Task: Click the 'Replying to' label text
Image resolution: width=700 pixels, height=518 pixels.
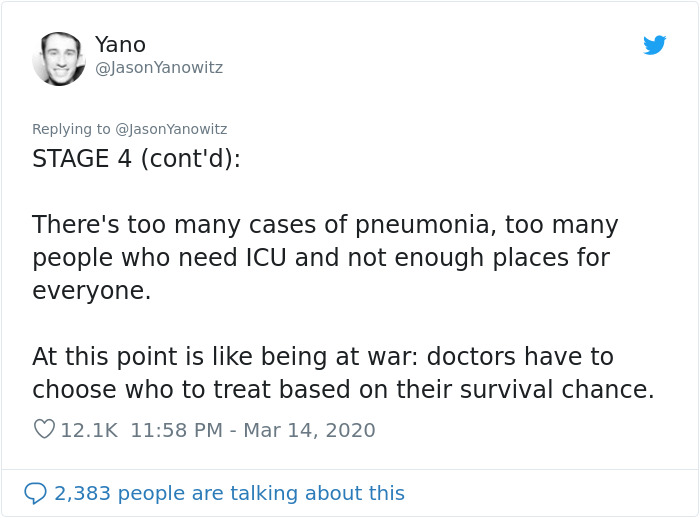Action: tap(71, 129)
